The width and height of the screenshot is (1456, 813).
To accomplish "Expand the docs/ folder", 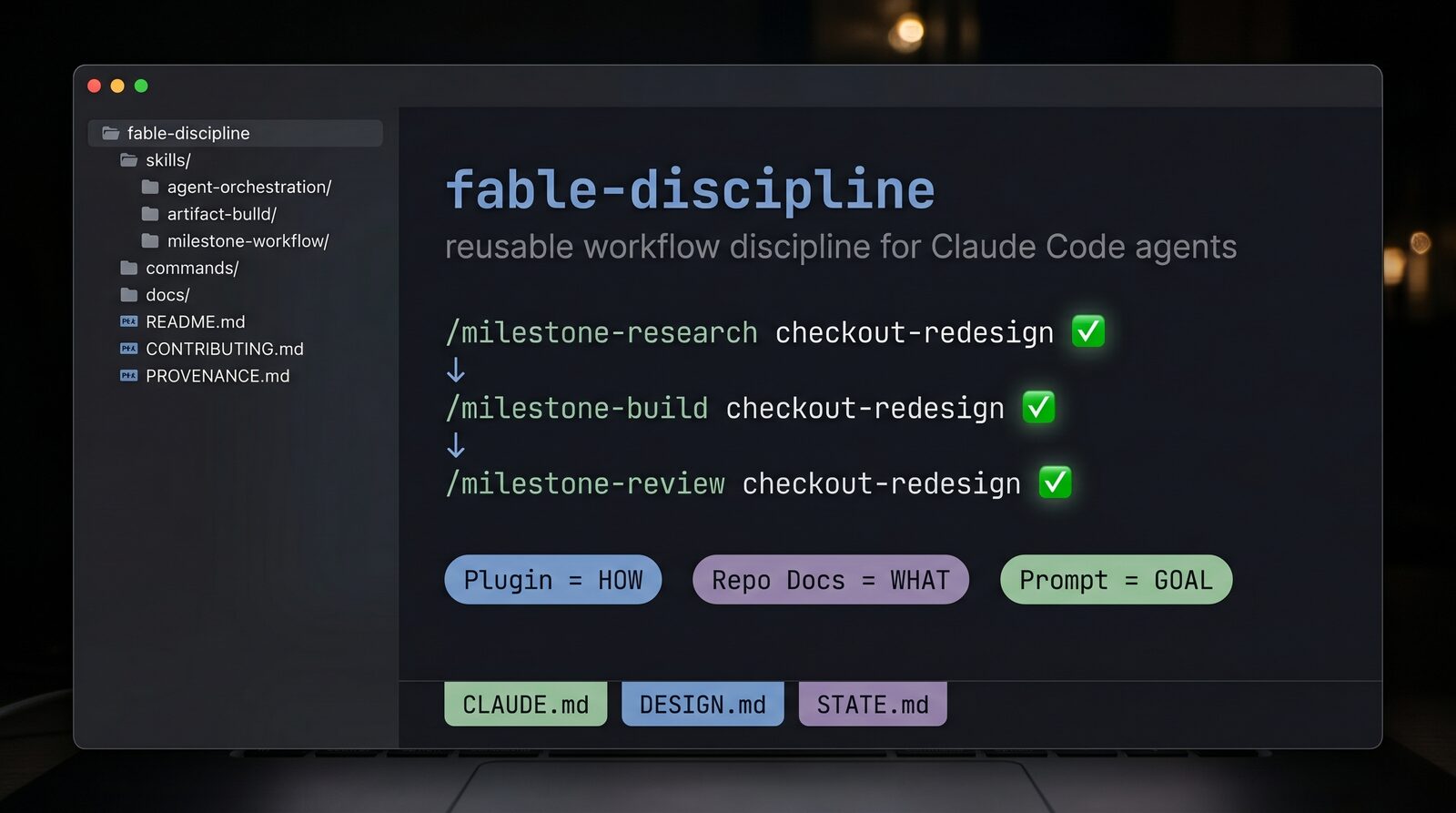I will 168,295.
